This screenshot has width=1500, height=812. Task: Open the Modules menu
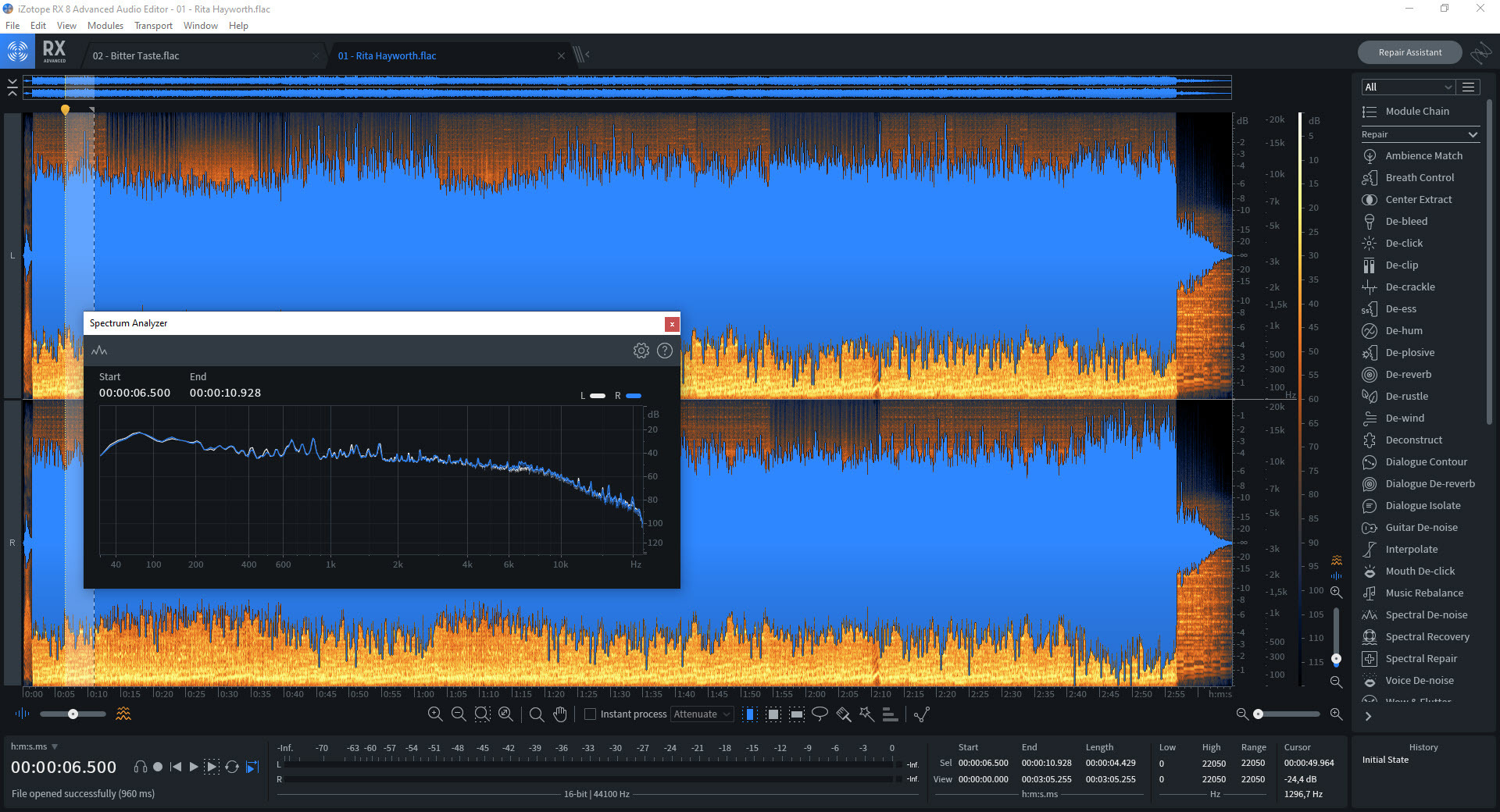pyautogui.click(x=105, y=26)
